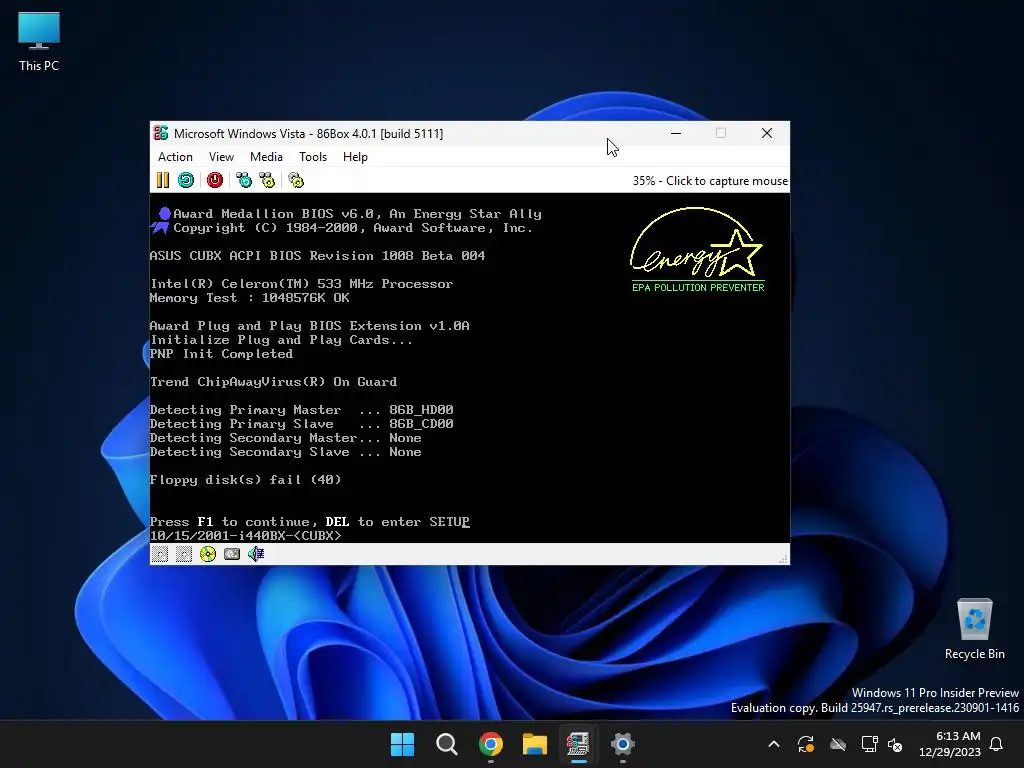The width and height of the screenshot is (1024, 768).
Task: Open the Tools menu
Action: pyautogui.click(x=313, y=157)
